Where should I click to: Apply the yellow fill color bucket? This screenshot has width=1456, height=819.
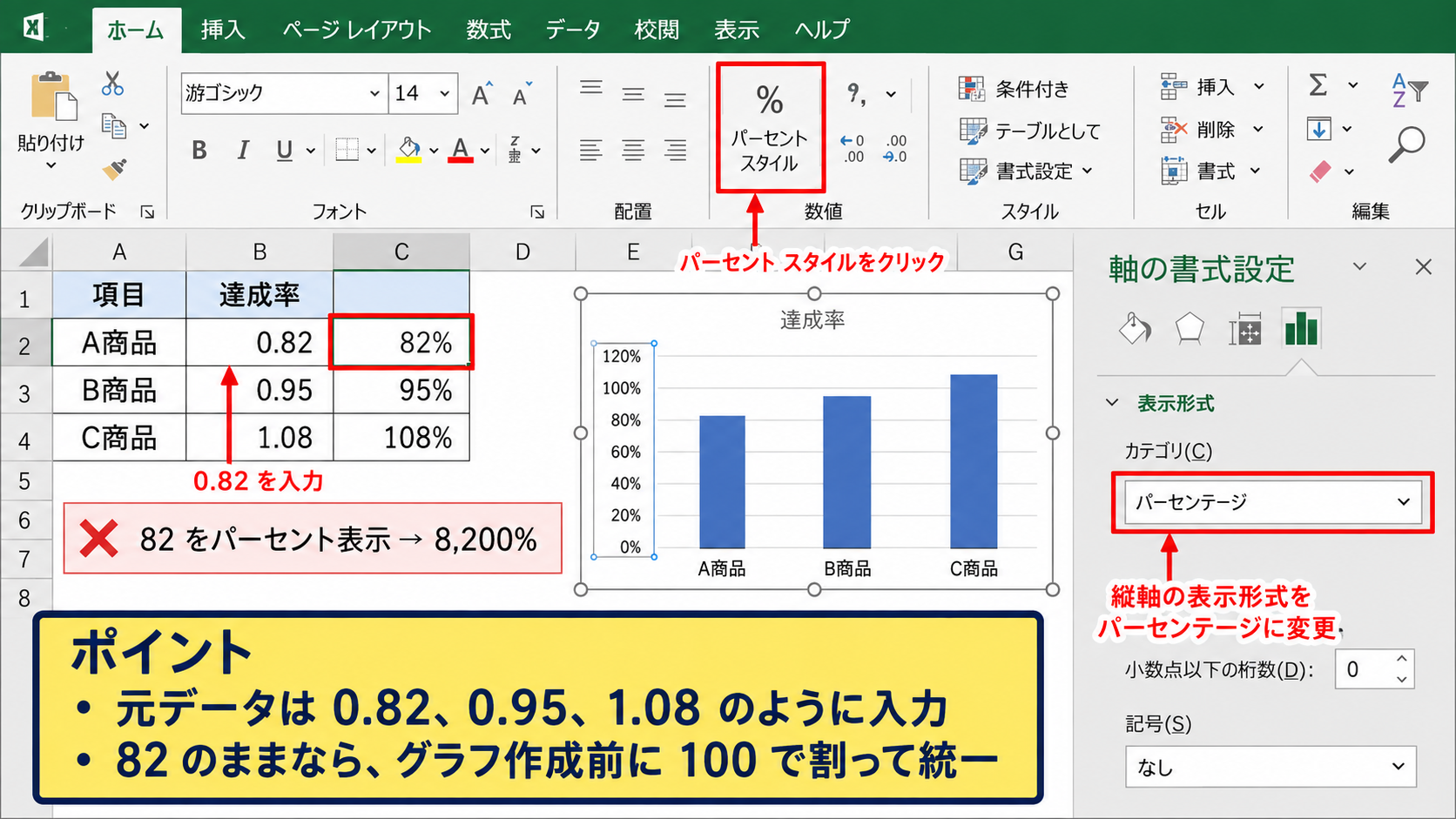(409, 151)
